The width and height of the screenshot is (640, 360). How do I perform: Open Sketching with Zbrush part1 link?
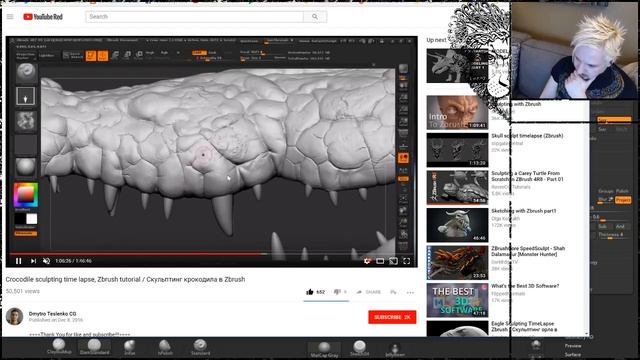click(x=524, y=211)
